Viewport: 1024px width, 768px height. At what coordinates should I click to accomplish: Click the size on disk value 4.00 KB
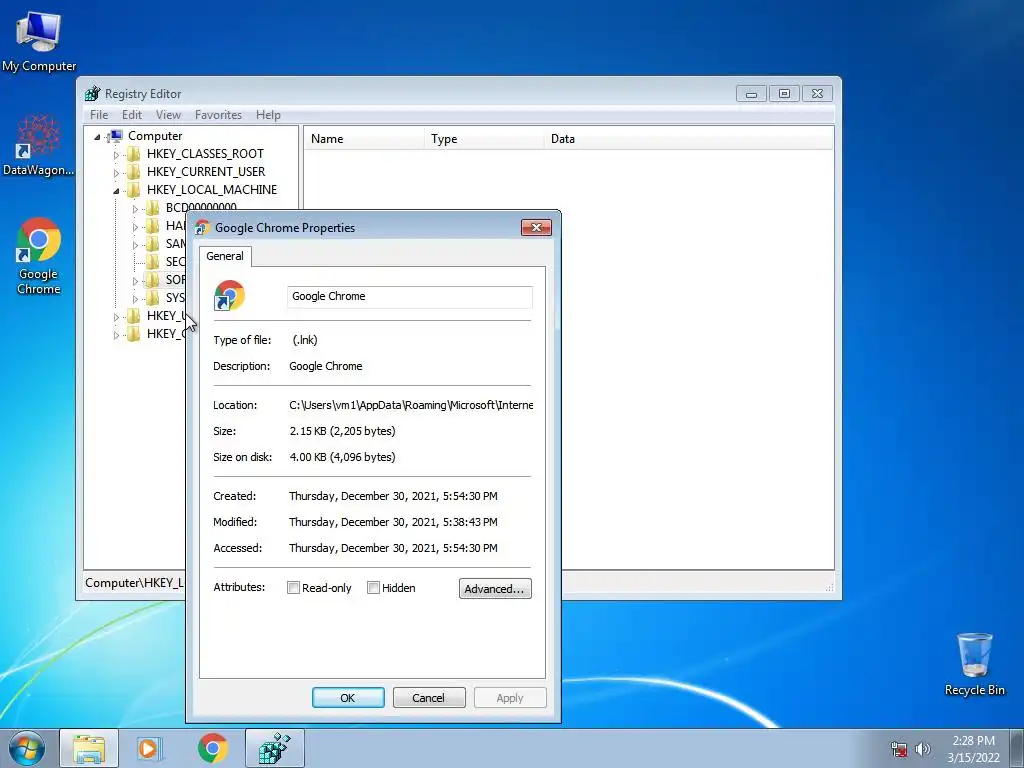(x=342, y=457)
